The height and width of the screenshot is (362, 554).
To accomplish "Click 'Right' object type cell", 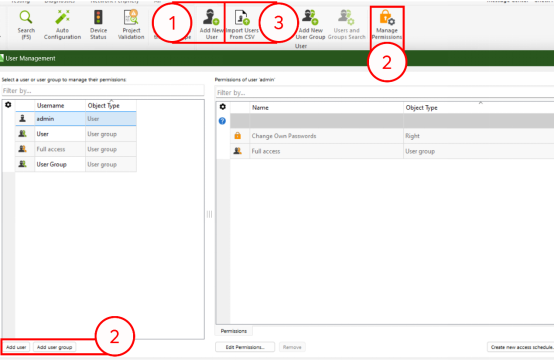I will pyautogui.click(x=479, y=136).
